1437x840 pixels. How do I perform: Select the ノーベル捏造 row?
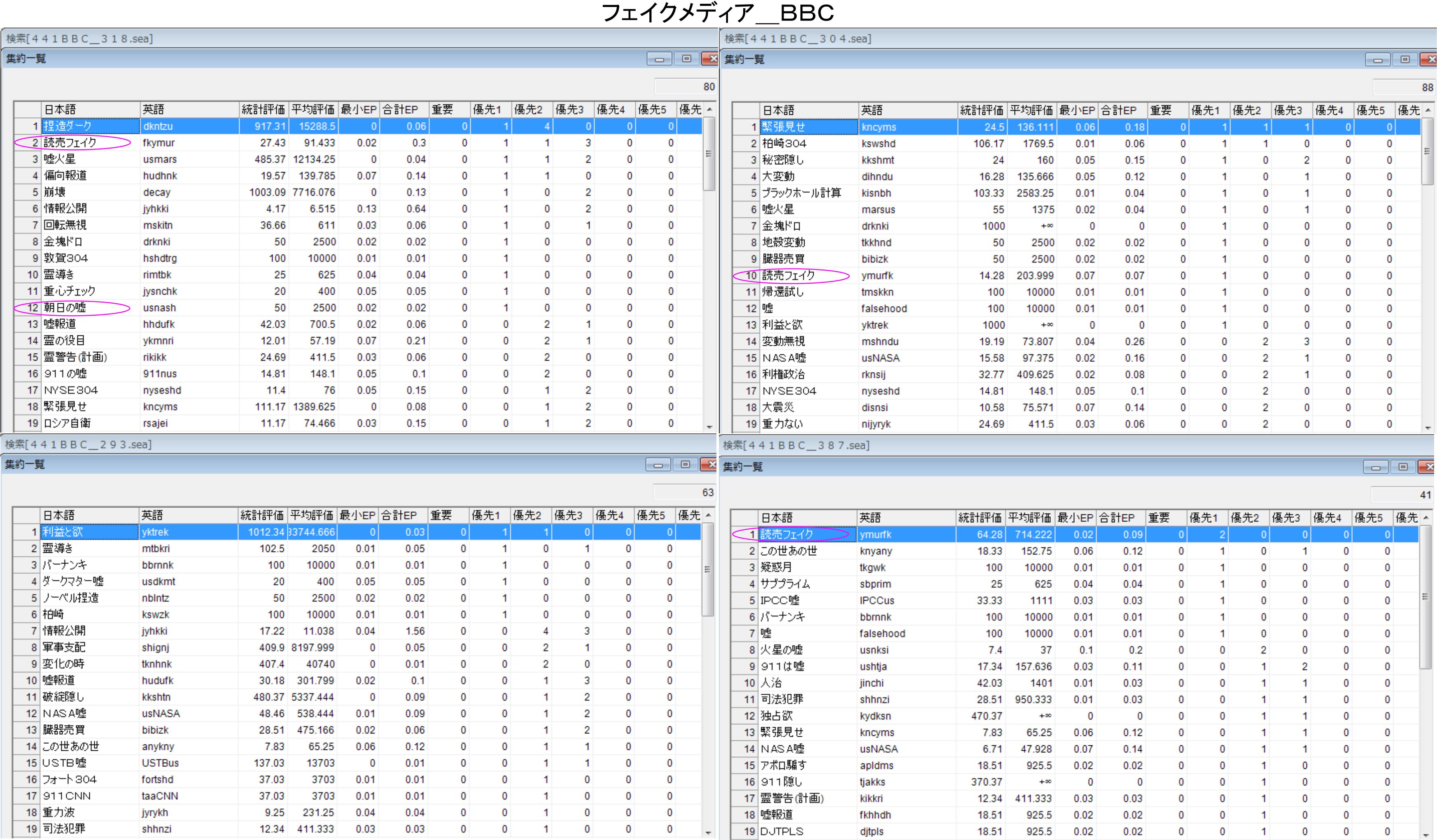[x=71, y=598]
